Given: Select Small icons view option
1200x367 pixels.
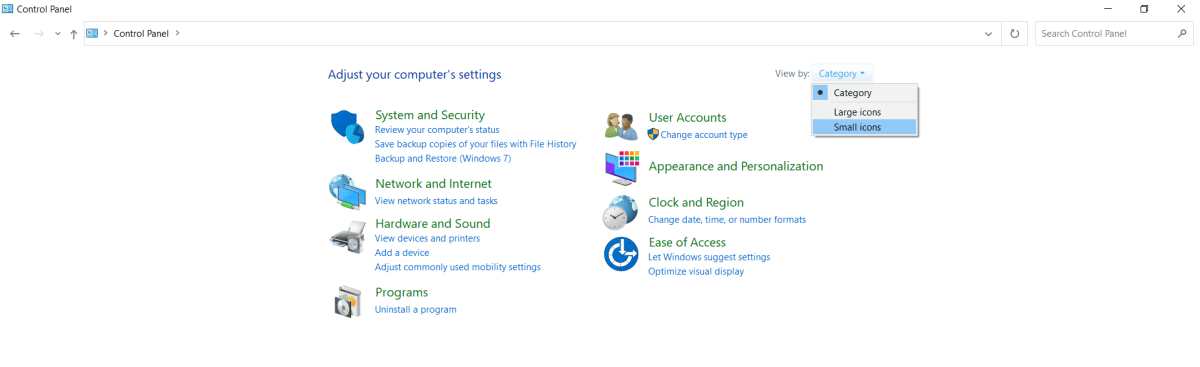Looking at the screenshot, I should [864, 127].
